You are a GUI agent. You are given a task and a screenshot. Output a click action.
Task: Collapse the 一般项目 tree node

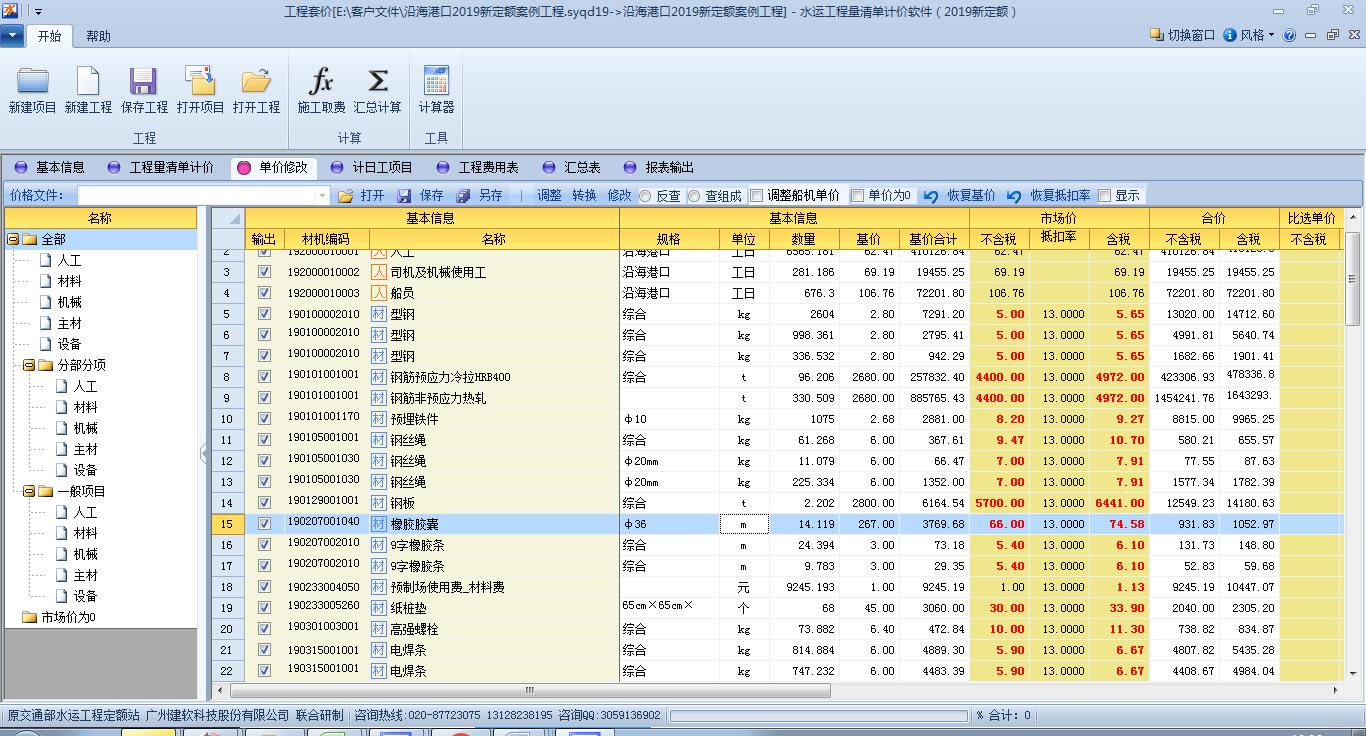pyautogui.click(x=29, y=492)
